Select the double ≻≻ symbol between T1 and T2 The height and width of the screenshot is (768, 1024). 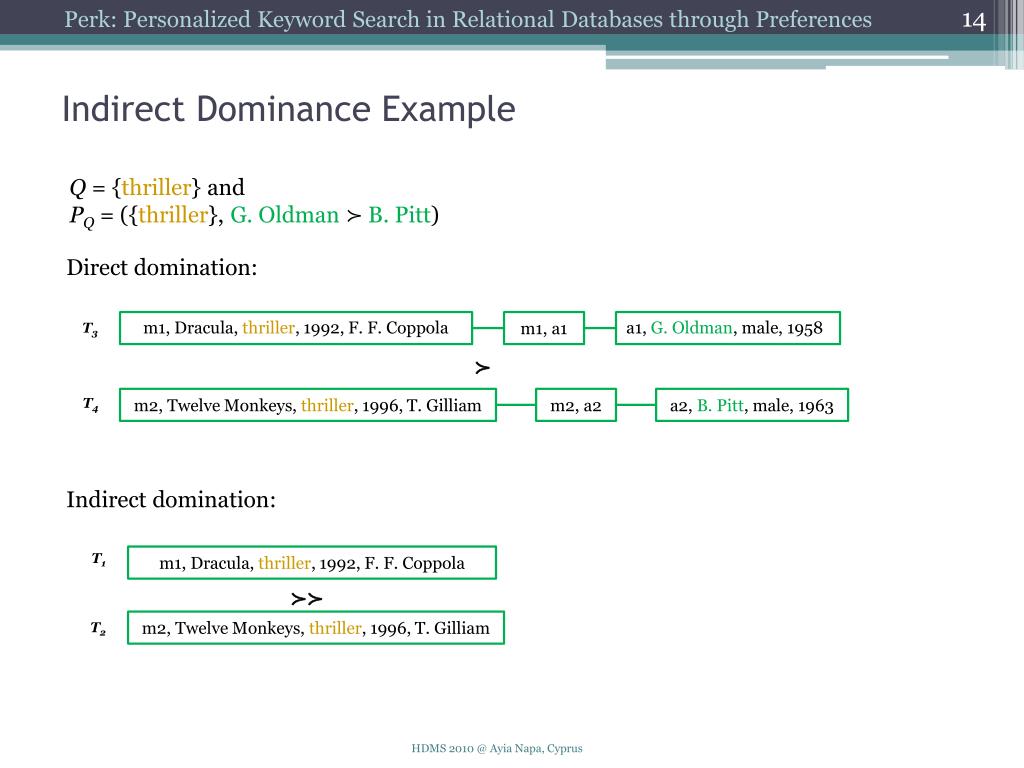tap(307, 599)
